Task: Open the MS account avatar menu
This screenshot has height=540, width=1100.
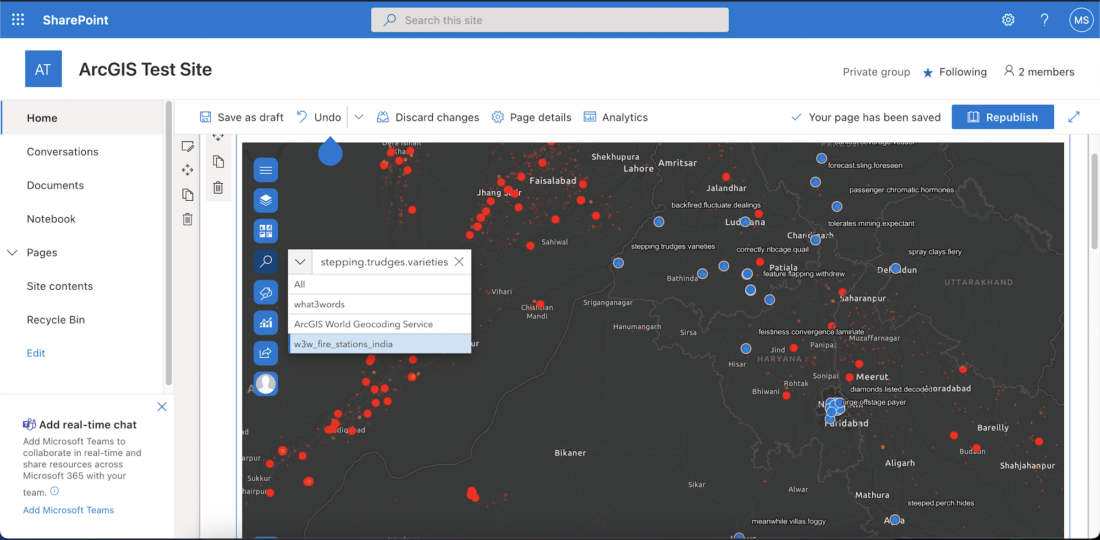Action: (x=1080, y=20)
